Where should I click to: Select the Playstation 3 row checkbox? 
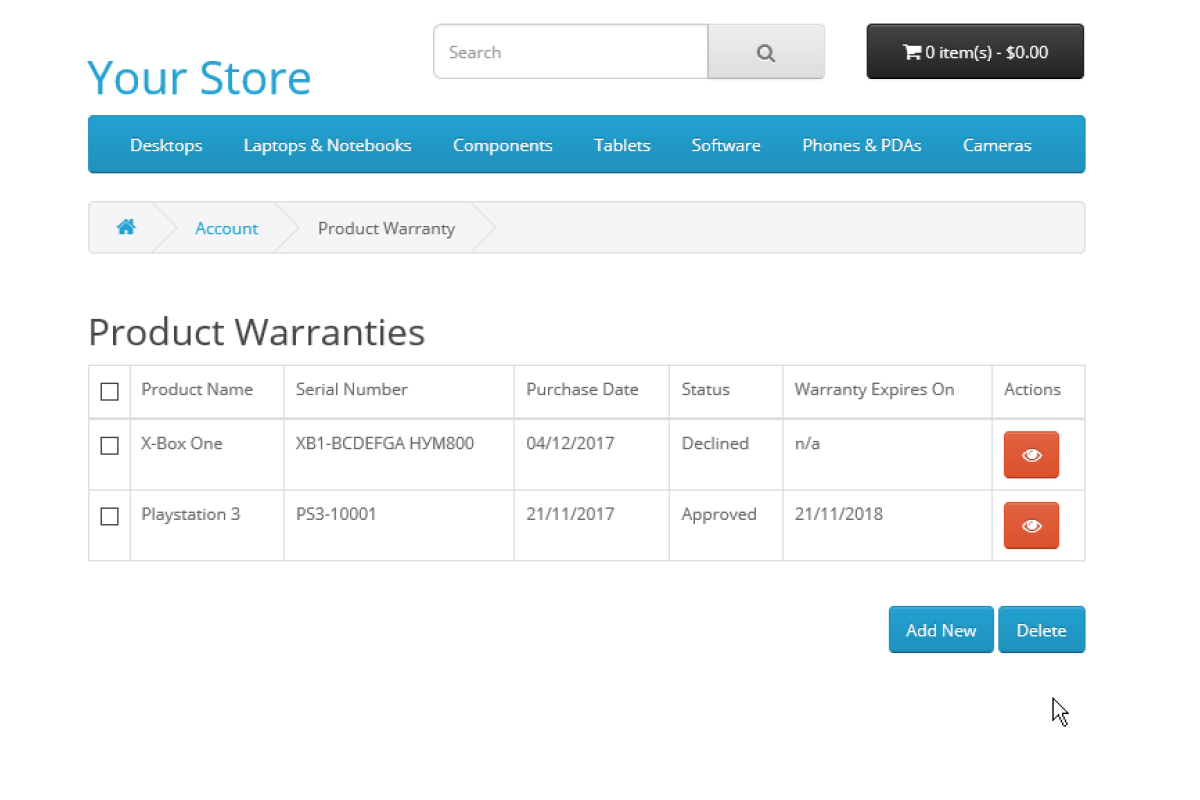click(110, 516)
